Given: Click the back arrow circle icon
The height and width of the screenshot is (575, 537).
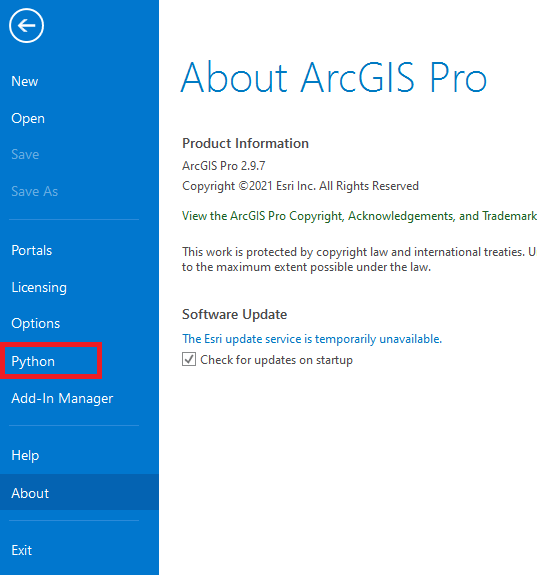Looking at the screenshot, I should [26, 26].
